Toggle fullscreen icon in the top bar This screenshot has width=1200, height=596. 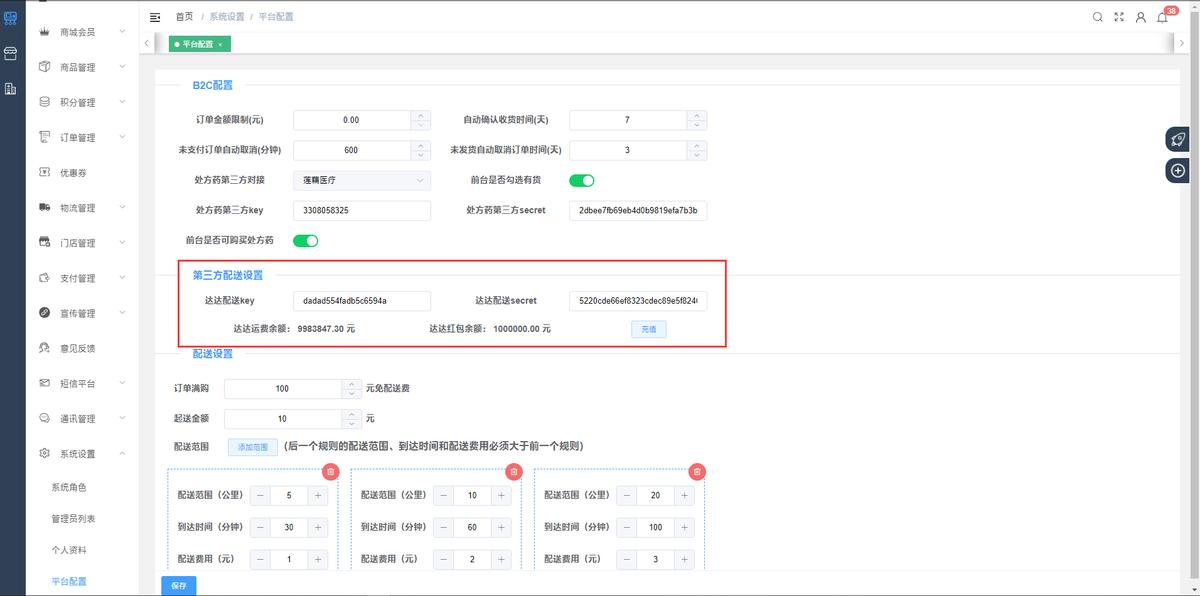pos(1119,17)
